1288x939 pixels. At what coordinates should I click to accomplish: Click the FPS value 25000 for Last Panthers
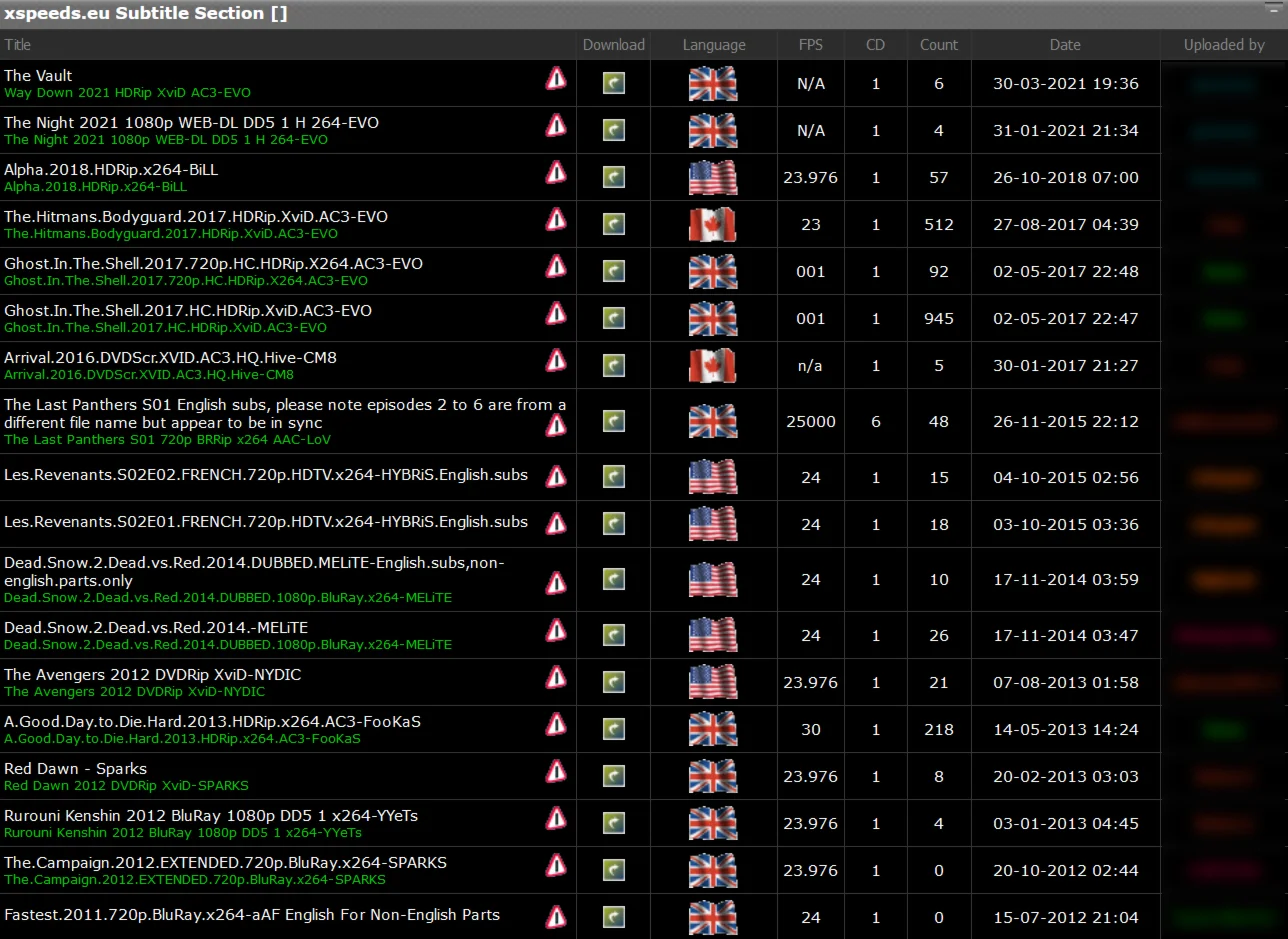pos(811,421)
